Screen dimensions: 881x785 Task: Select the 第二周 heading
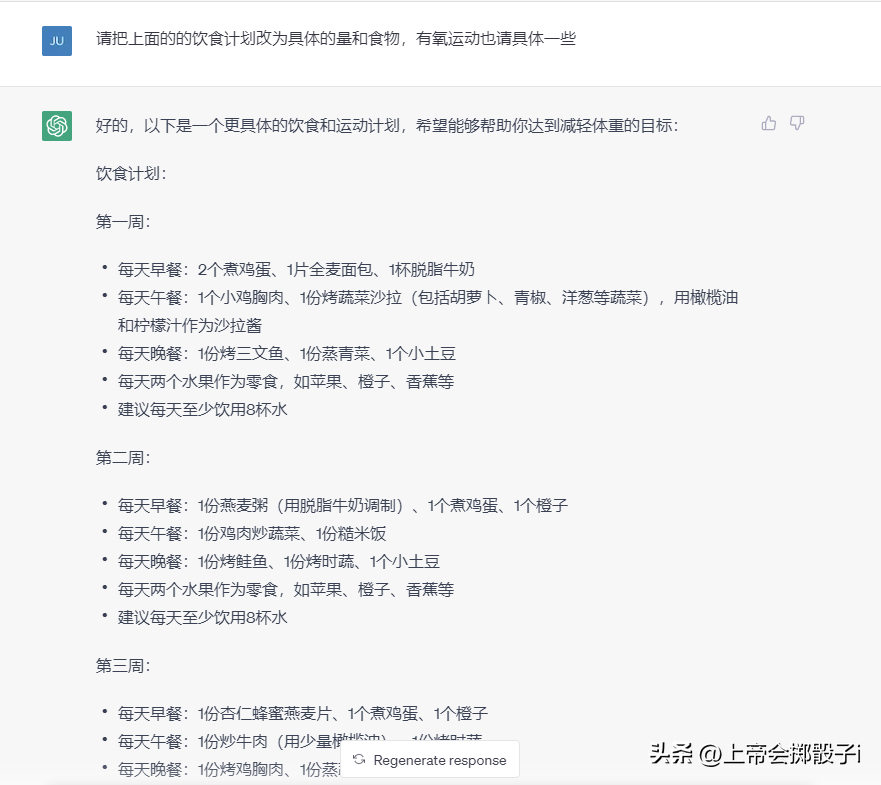[123, 458]
